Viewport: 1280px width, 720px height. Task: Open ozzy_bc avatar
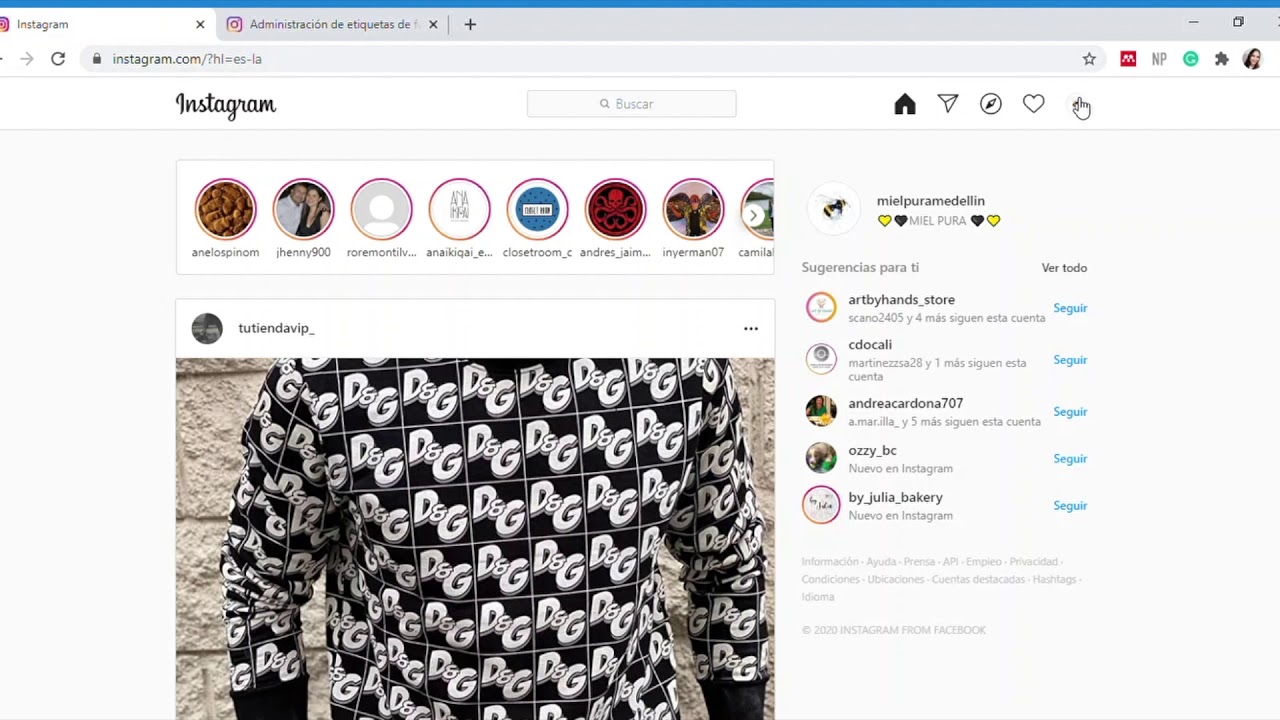pyautogui.click(x=821, y=458)
